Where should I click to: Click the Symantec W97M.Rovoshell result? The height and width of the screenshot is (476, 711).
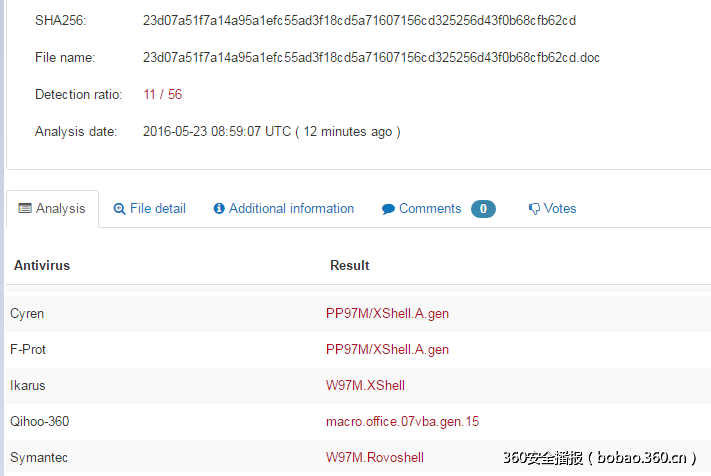pos(375,458)
